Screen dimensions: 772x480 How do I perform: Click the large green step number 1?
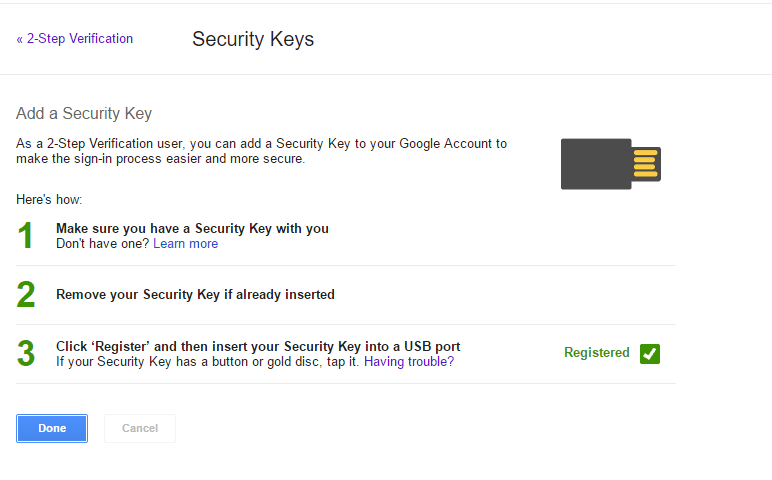[26, 235]
